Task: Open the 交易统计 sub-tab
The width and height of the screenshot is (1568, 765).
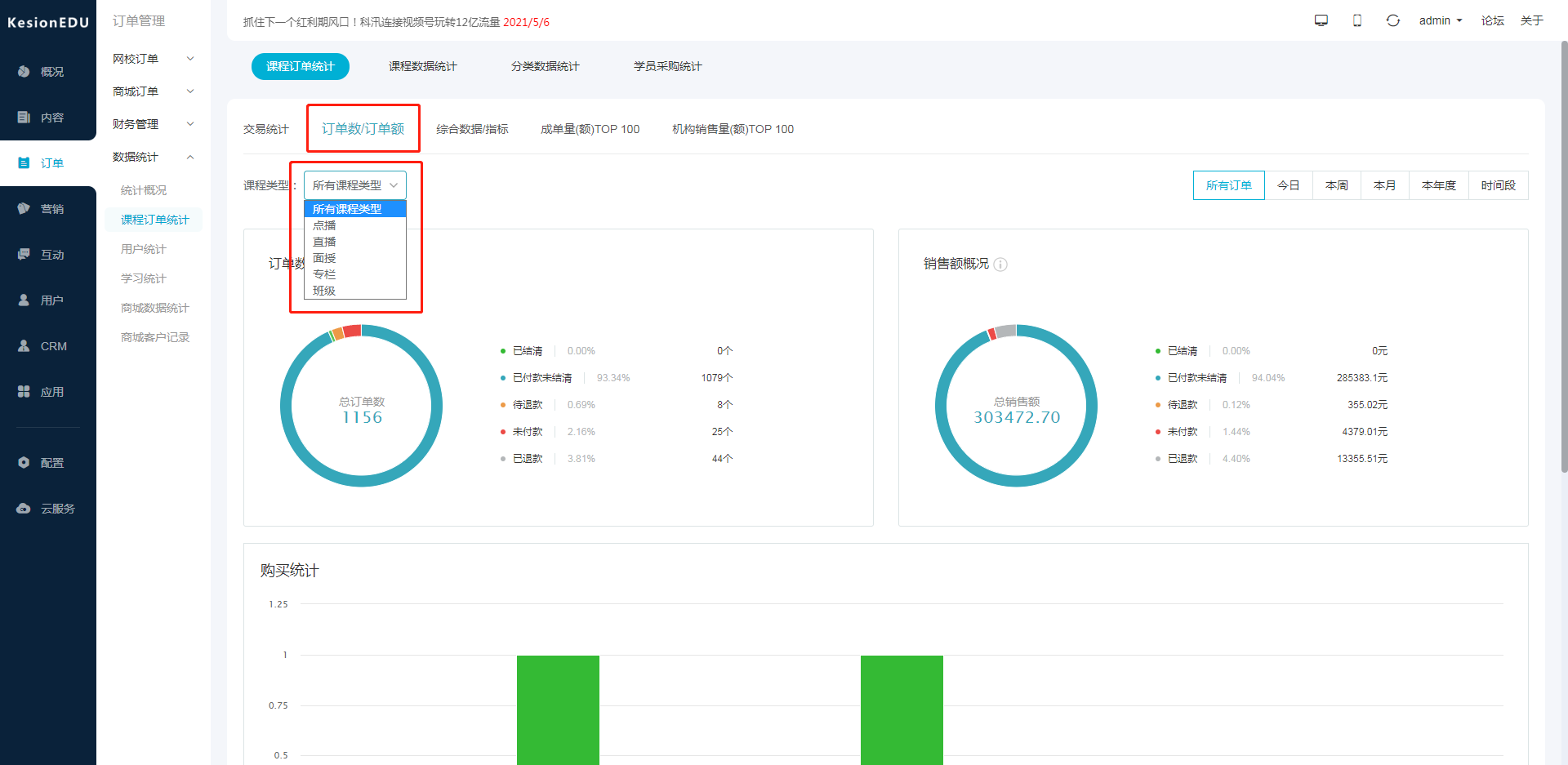Action: 266,129
